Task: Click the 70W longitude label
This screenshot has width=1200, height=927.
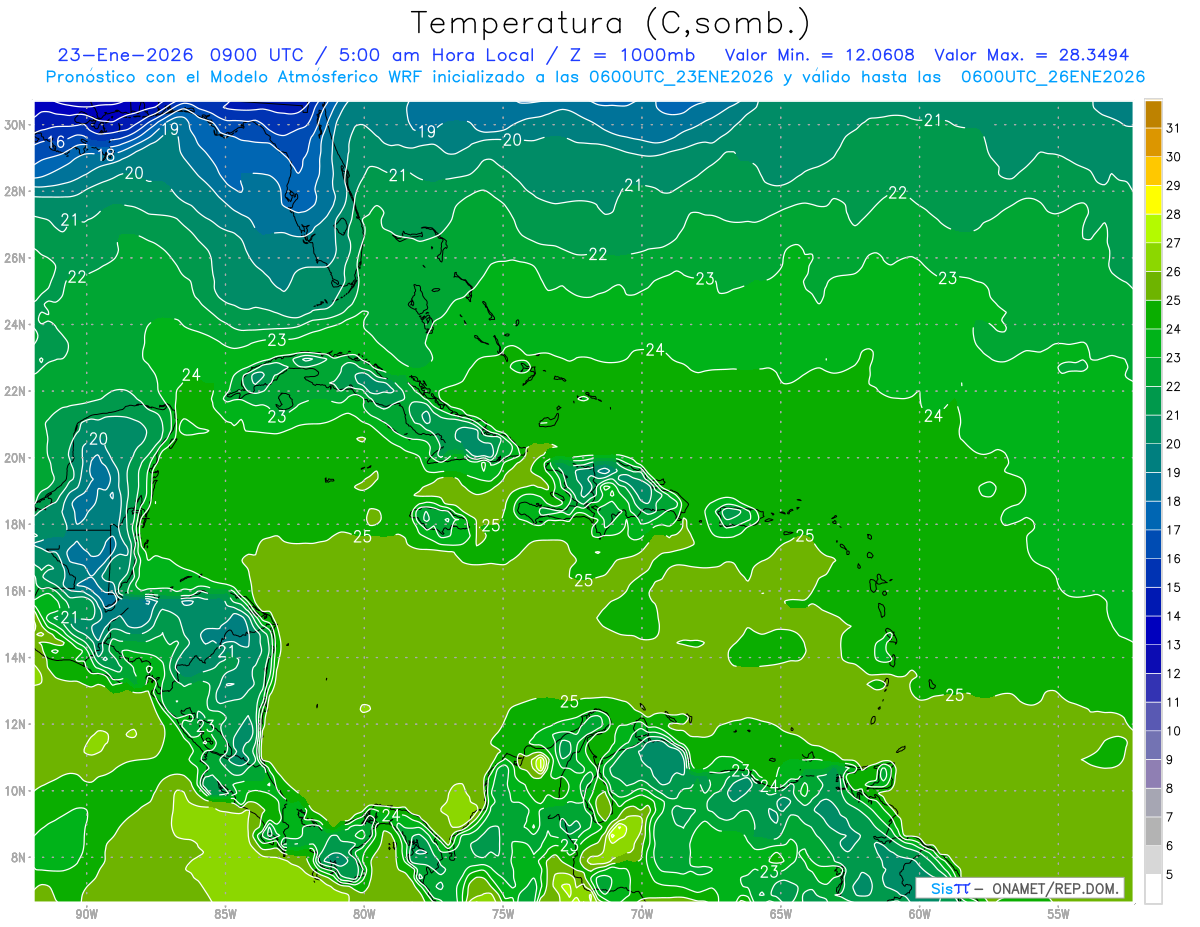Action: tap(642, 914)
